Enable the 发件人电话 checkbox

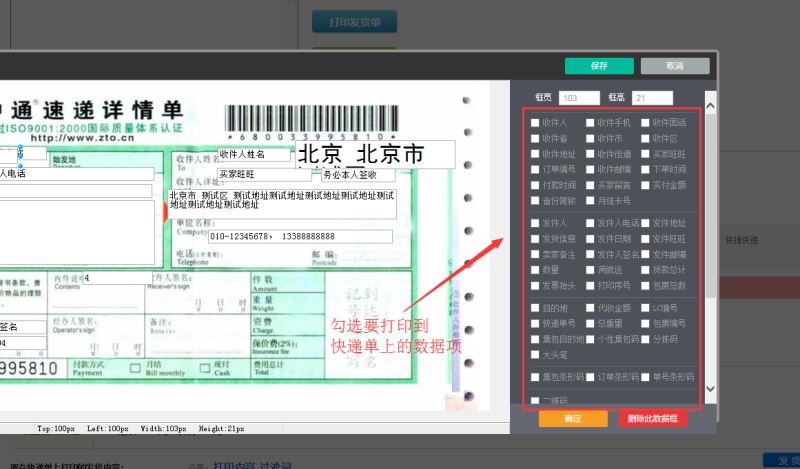tap(590, 223)
